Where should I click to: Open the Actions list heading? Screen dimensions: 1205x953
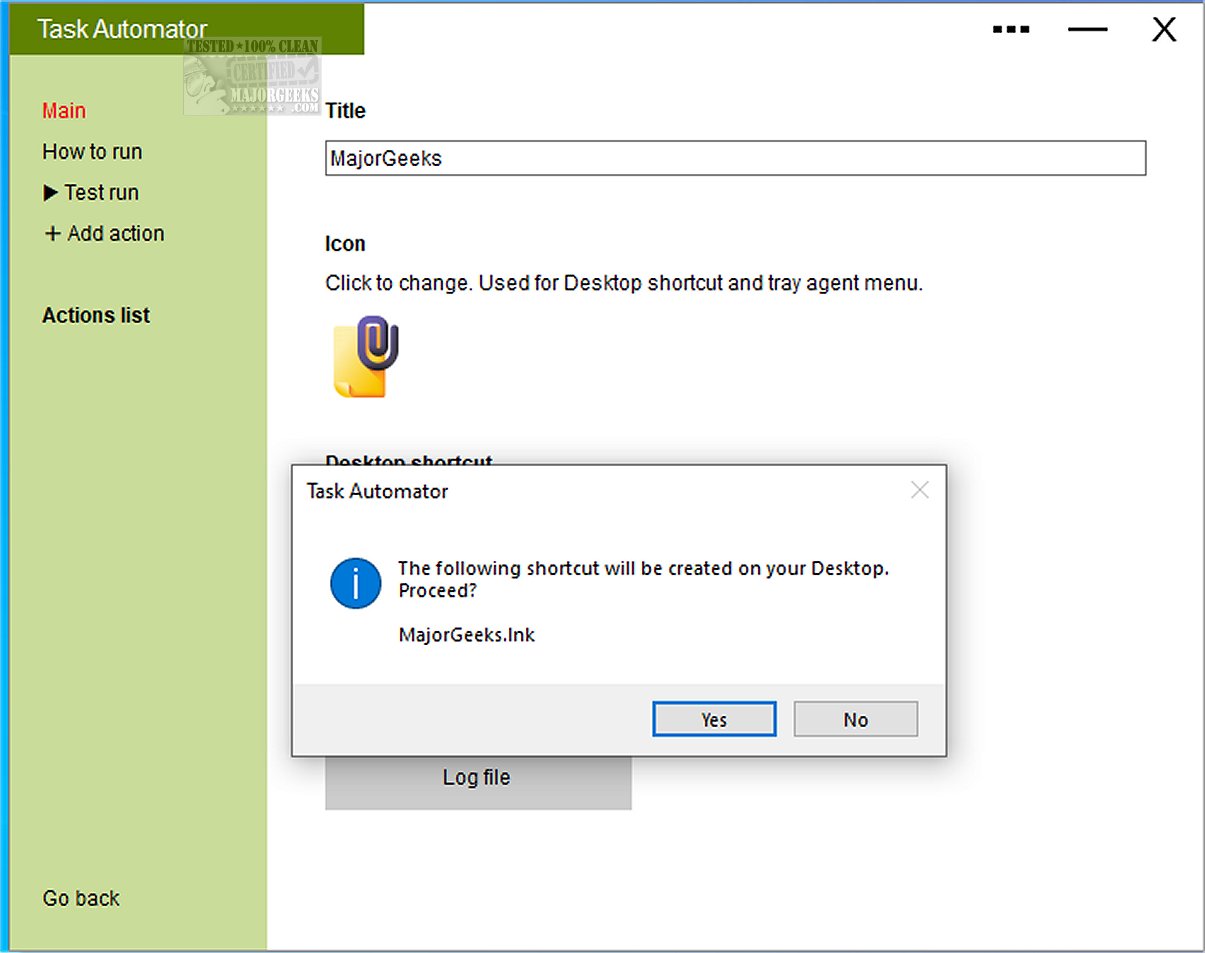pos(96,316)
